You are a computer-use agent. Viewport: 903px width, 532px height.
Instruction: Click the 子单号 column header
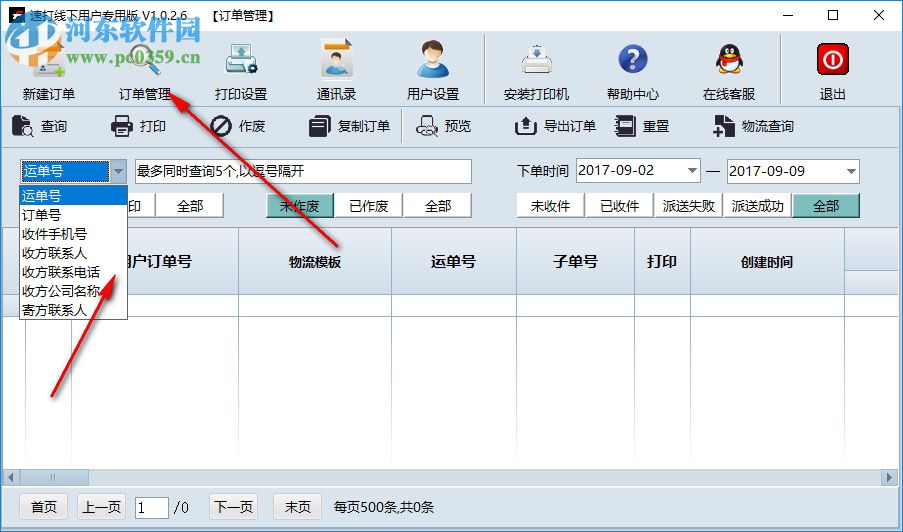[575, 261]
